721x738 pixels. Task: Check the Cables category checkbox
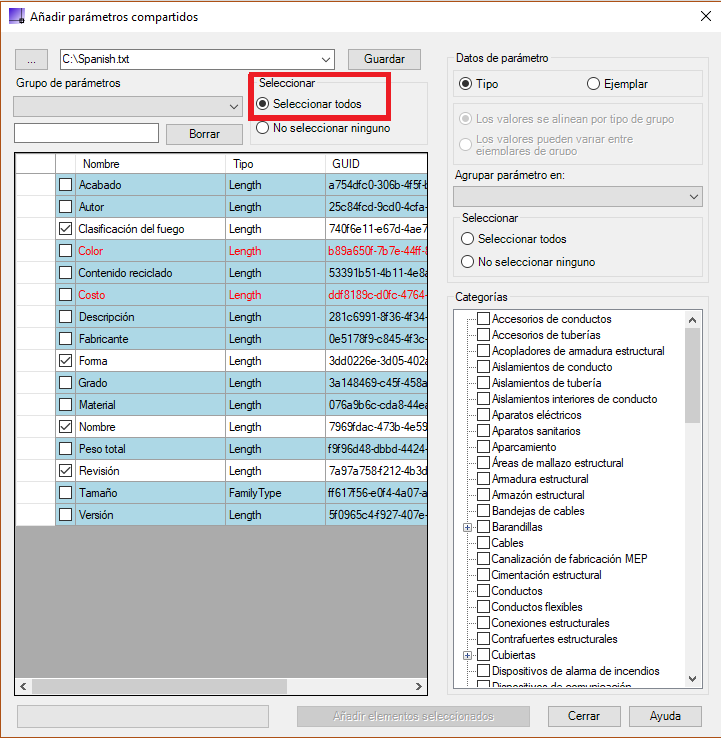(483, 543)
